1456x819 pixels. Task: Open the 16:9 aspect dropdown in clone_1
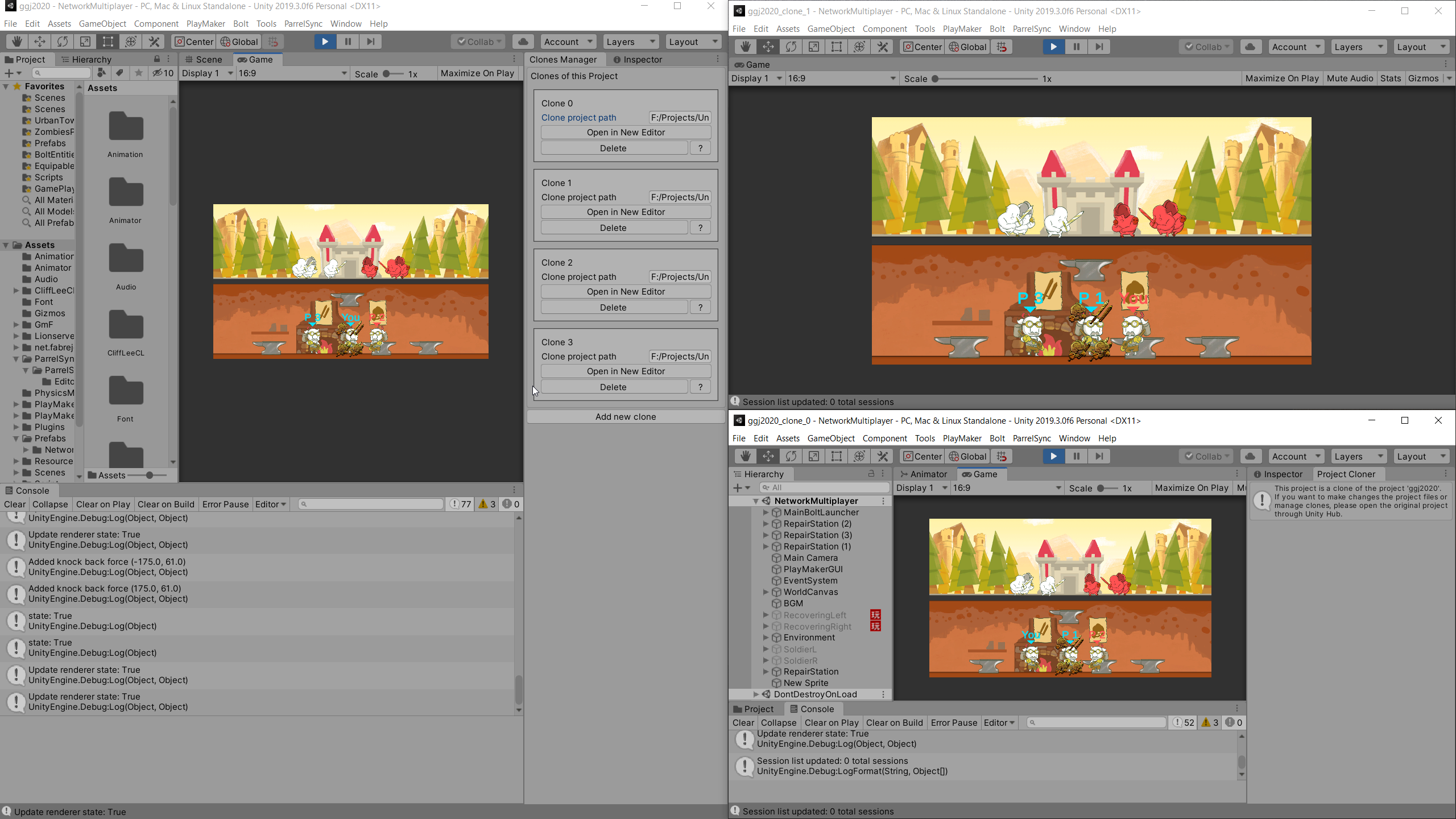click(x=841, y=78)
